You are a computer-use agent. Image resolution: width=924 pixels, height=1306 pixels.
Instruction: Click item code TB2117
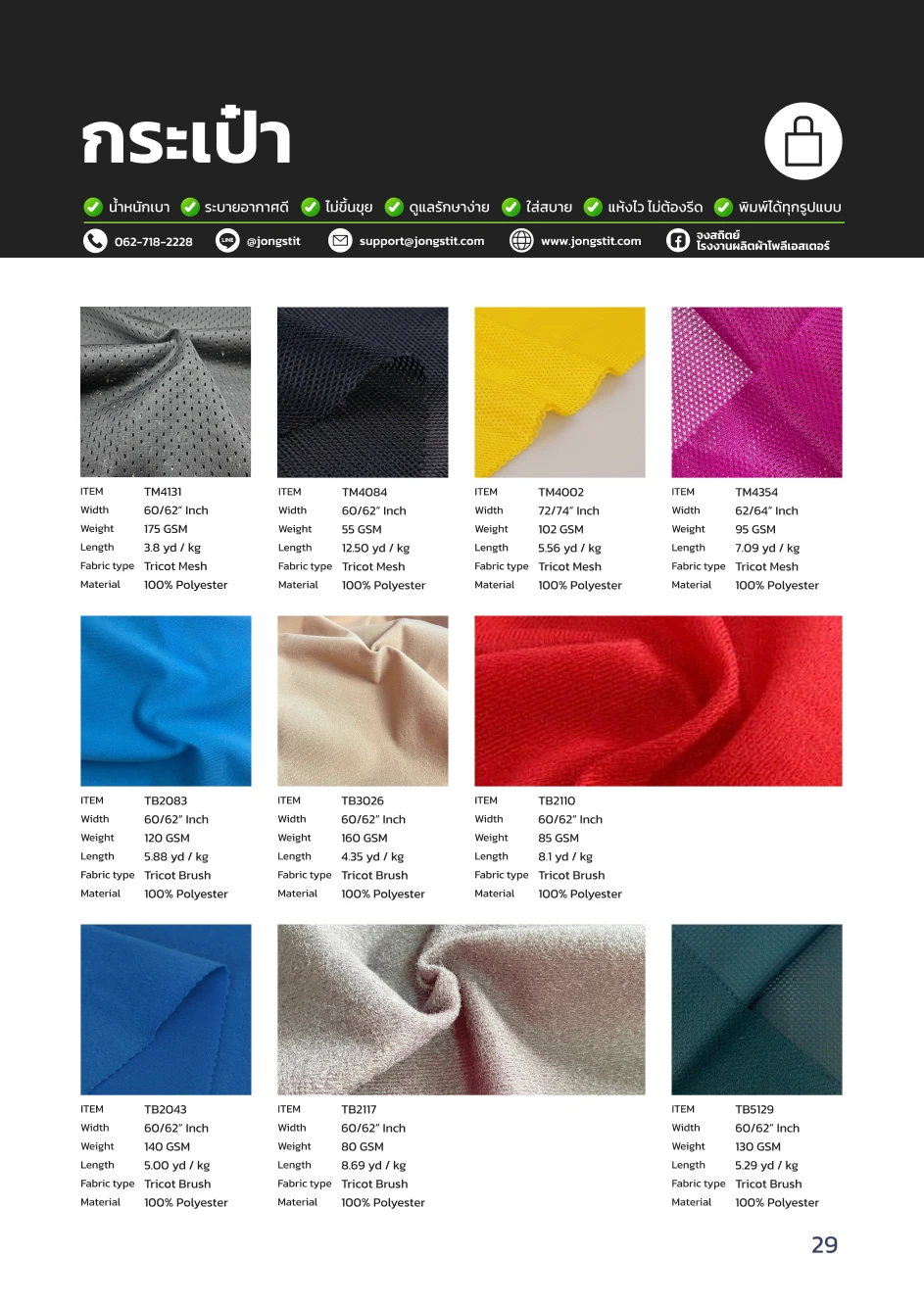point(359,1109)
